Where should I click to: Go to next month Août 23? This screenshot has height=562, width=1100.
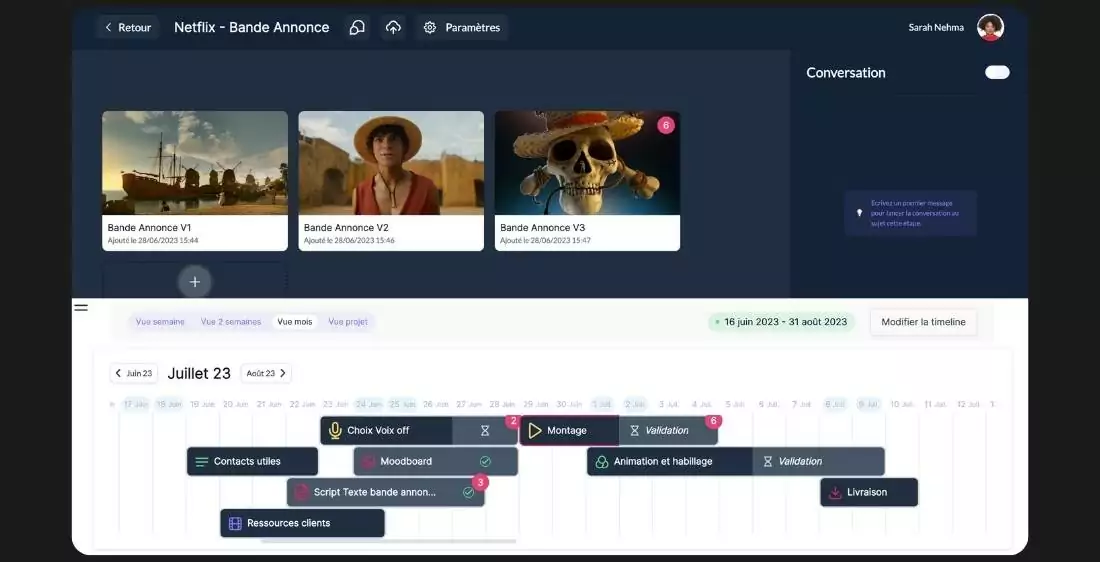tap(266, 373)
